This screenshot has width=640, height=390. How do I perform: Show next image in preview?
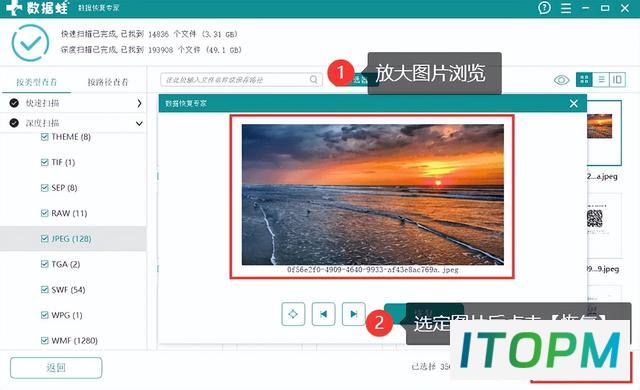[353, 314]
